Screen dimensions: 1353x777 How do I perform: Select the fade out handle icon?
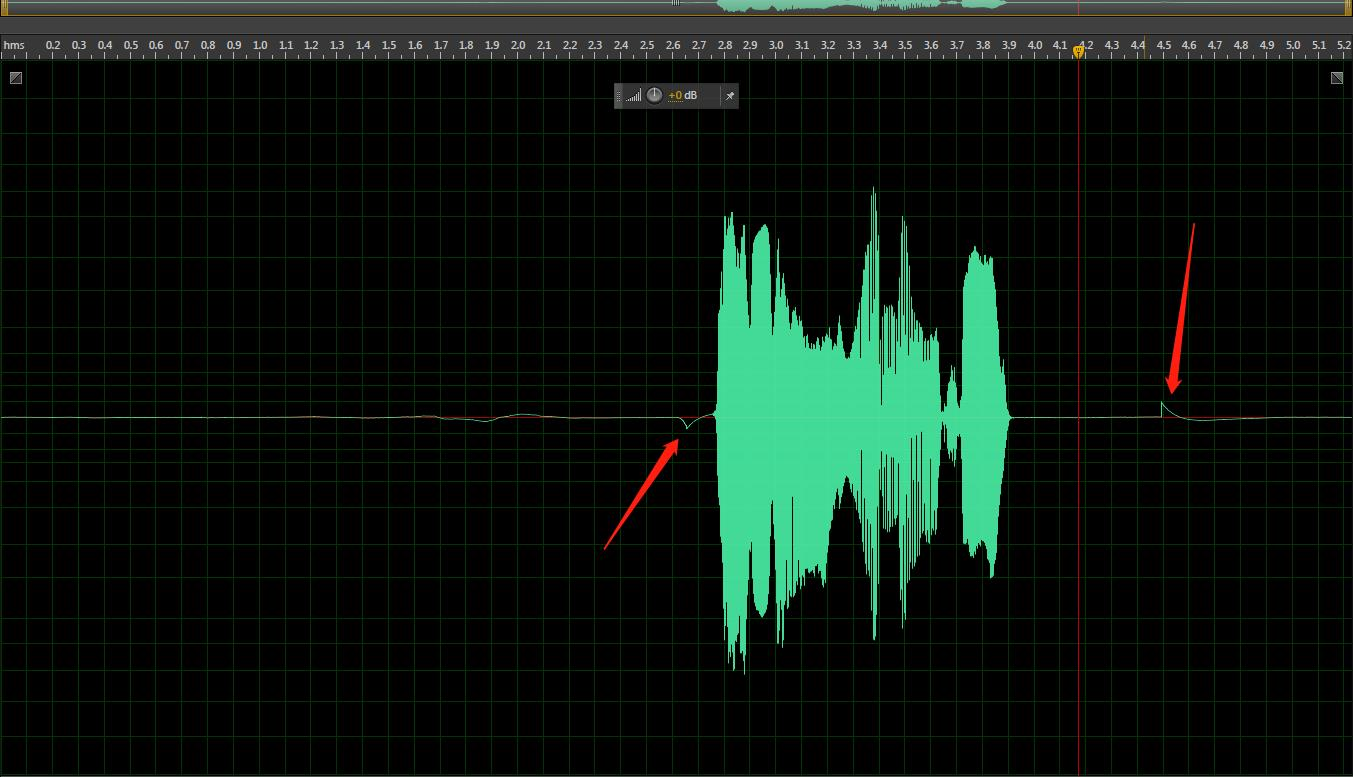pos(1337,78)
